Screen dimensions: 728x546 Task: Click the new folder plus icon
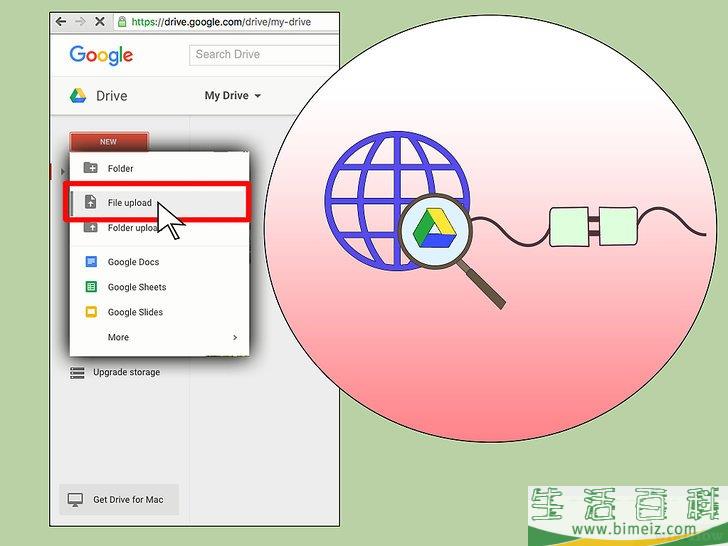[x=91, y=168]
